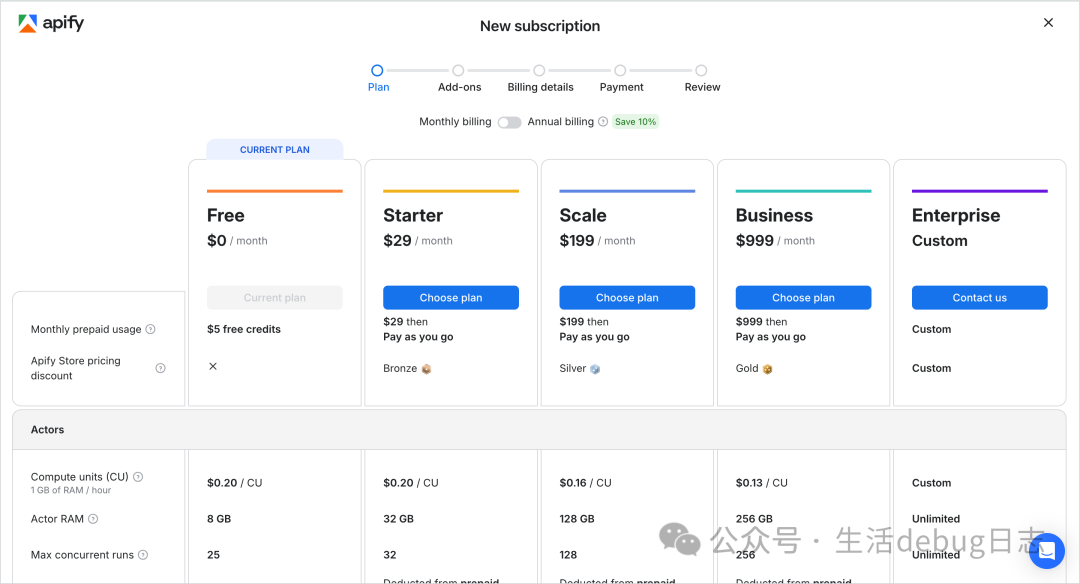Click the Bronze discount badge icon
This screenshot has height=584, width=1080.
pos(426,369)
